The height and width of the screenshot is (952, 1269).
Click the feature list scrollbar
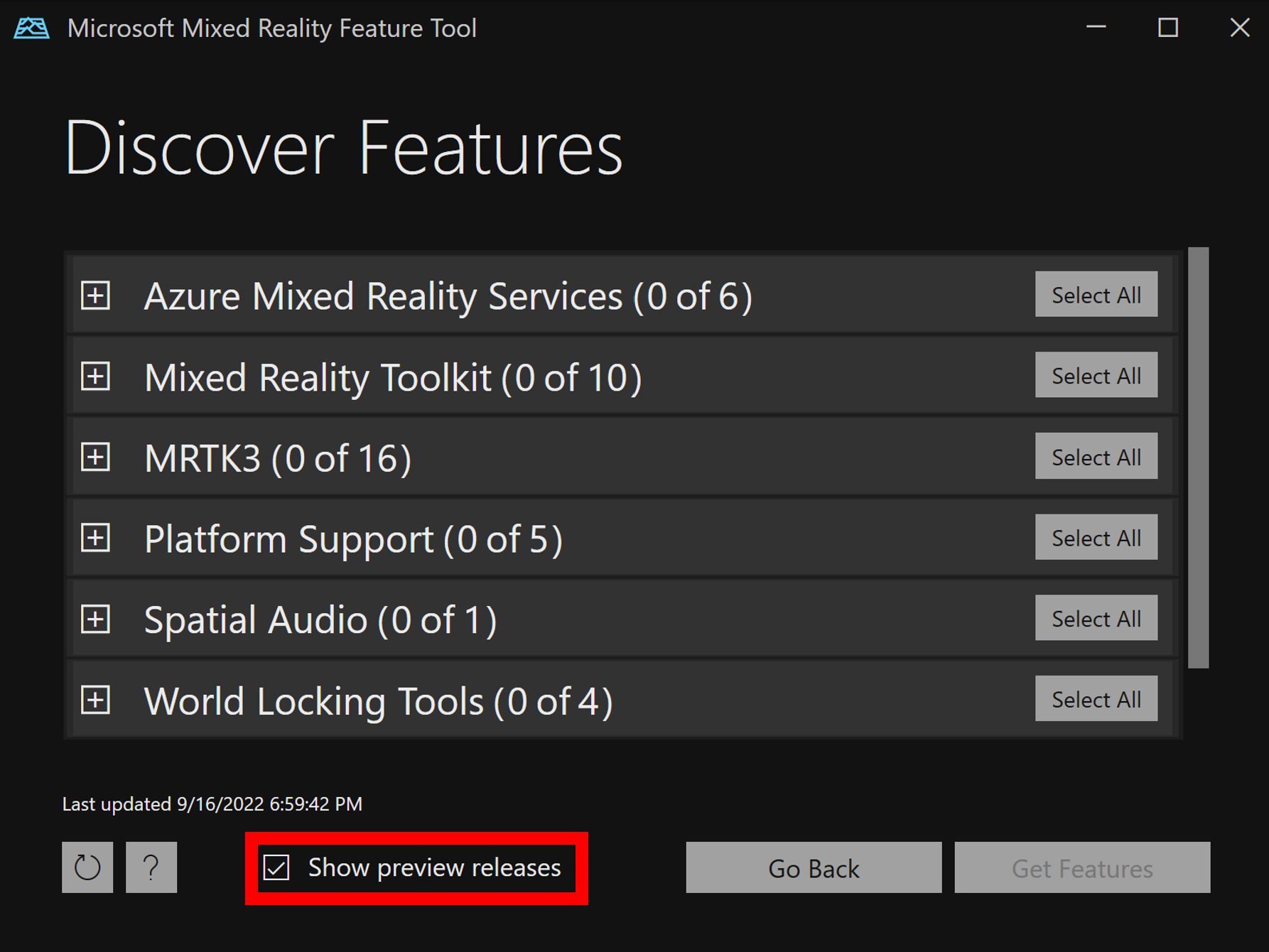(1197, 462)
